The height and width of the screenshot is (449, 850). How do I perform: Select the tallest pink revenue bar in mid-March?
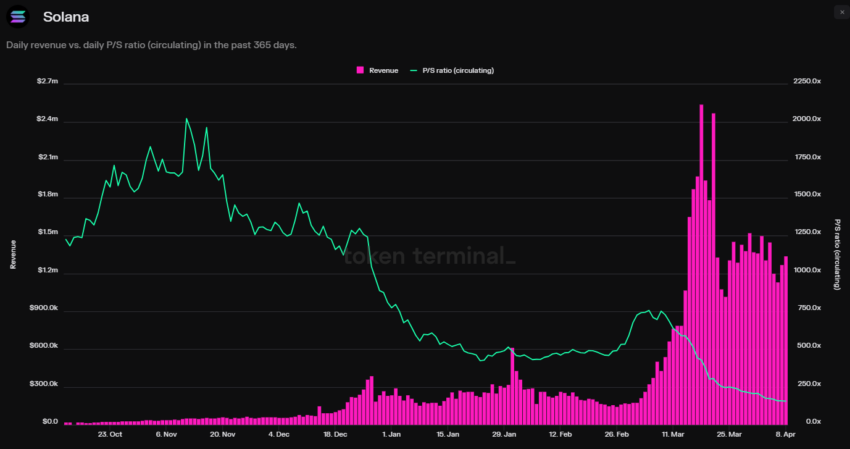point(701,264)
